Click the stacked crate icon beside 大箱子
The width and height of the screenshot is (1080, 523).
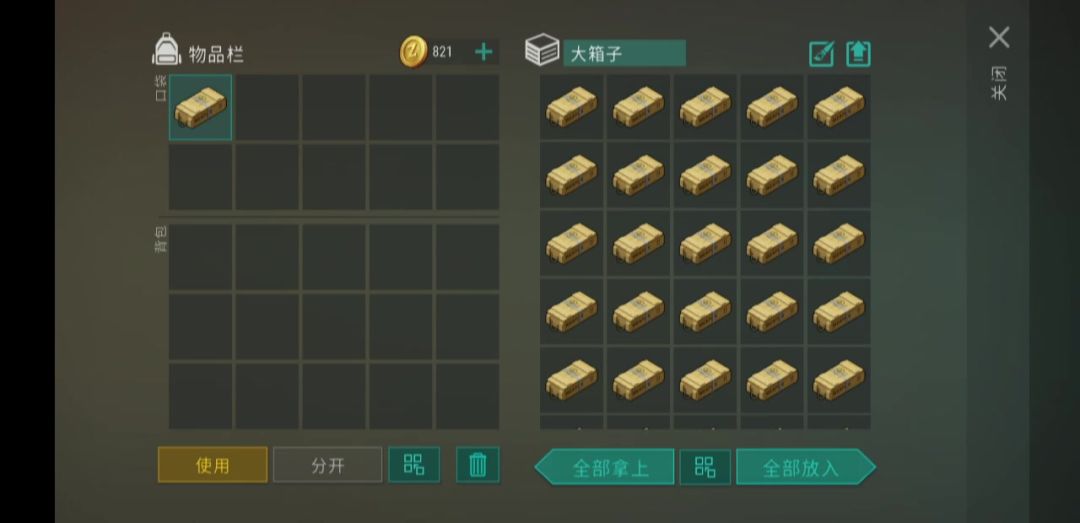[542, 50]
